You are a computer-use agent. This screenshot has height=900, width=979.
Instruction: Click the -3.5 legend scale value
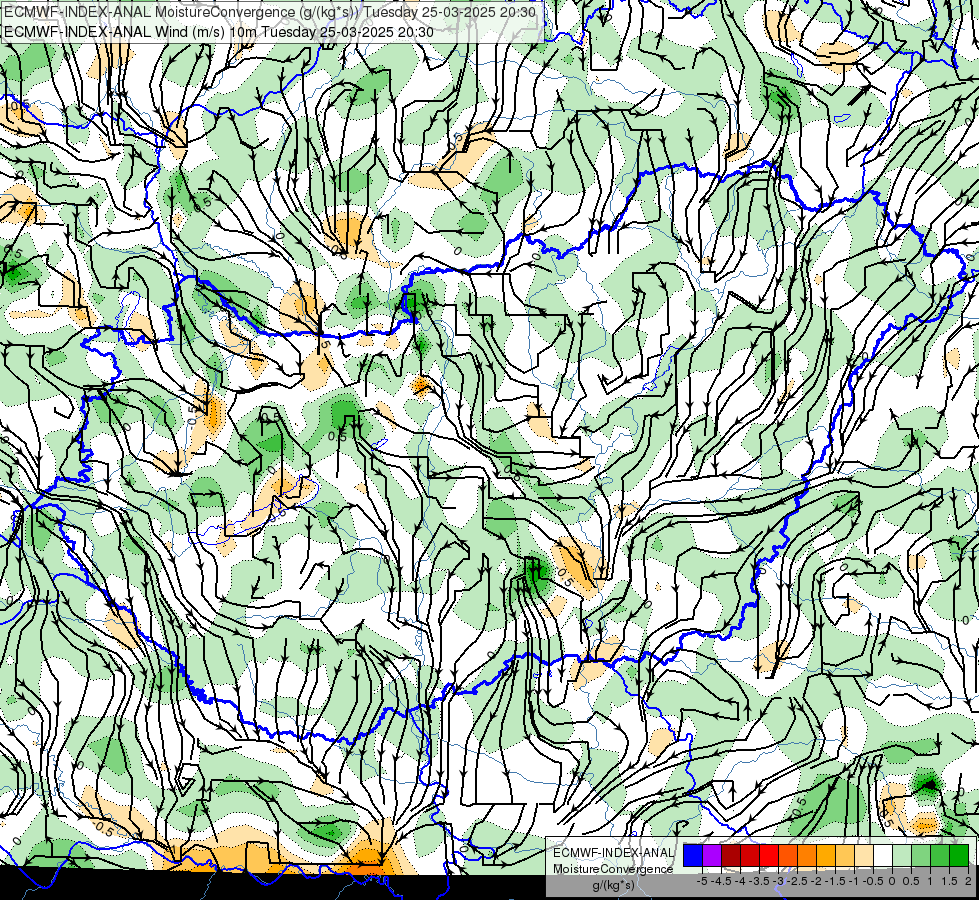(760, 881)
